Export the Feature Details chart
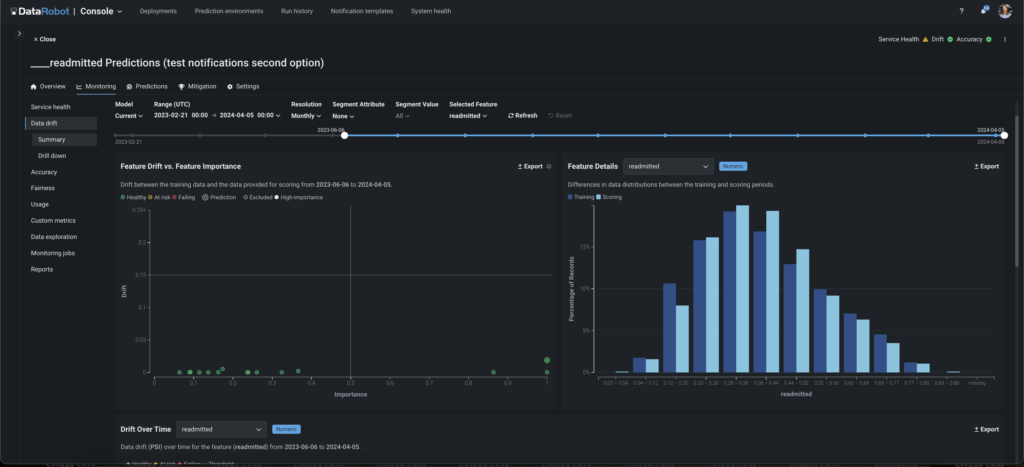The image size is (1024, 467). point(986,166)
